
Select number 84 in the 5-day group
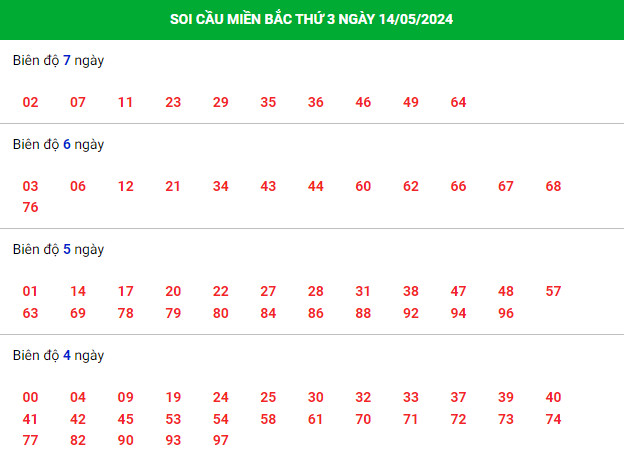coord(268,313)
